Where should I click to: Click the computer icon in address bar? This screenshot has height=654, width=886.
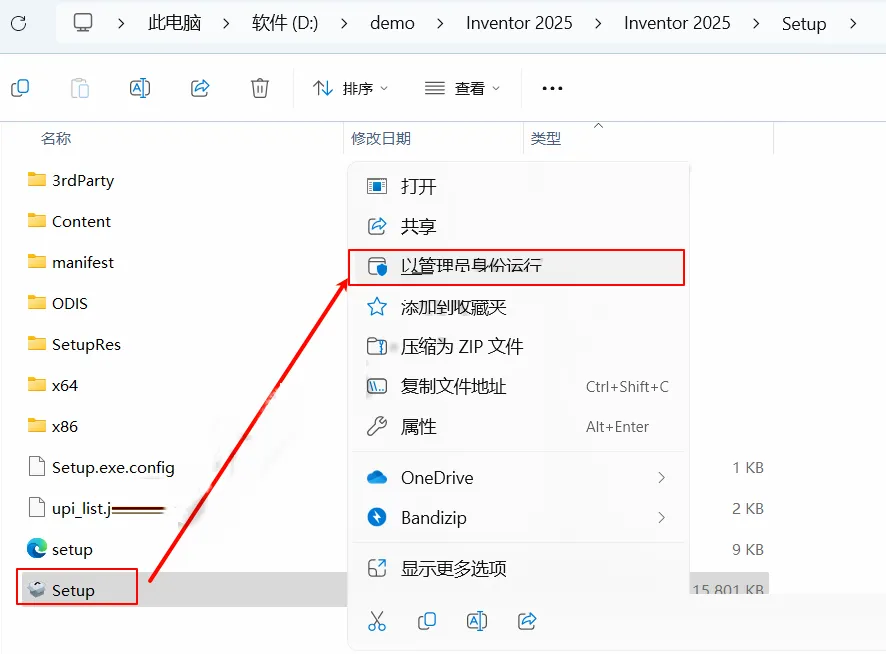coord(83,23)
